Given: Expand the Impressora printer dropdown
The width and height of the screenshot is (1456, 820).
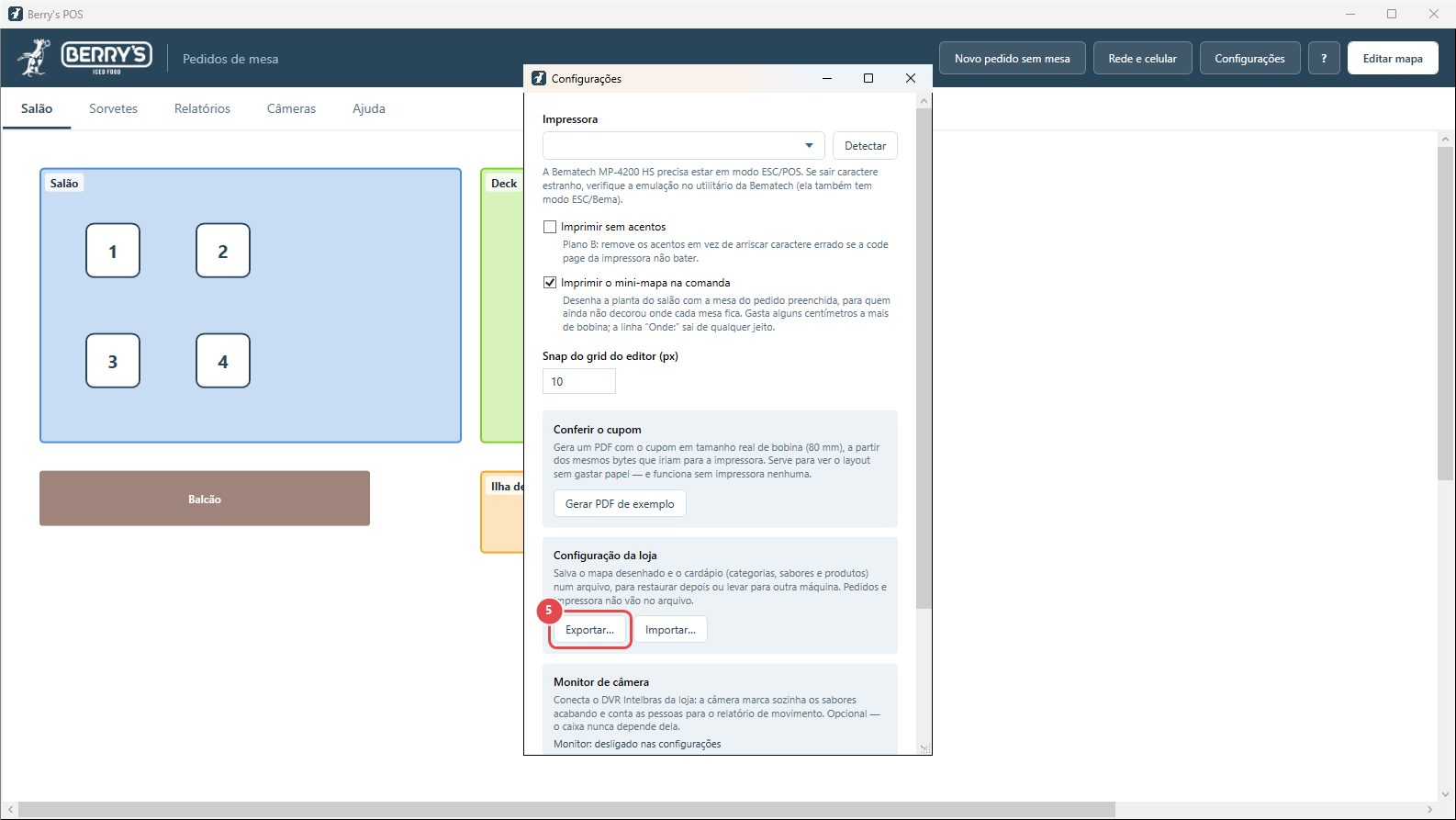Looking at the screenshot, I should (x=684, y=146).
